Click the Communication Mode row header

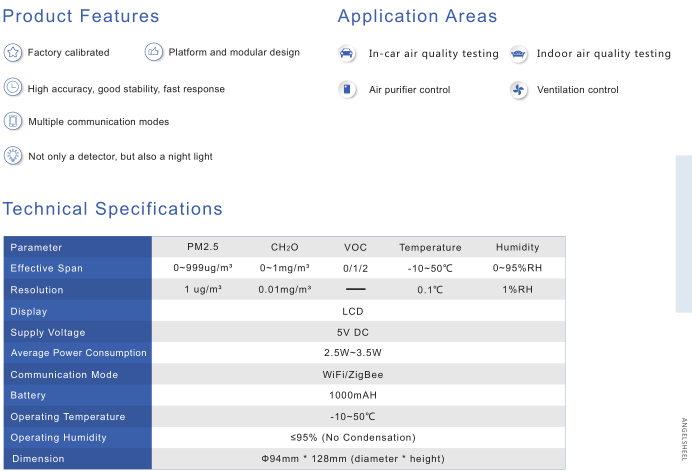tap(78, 374)
